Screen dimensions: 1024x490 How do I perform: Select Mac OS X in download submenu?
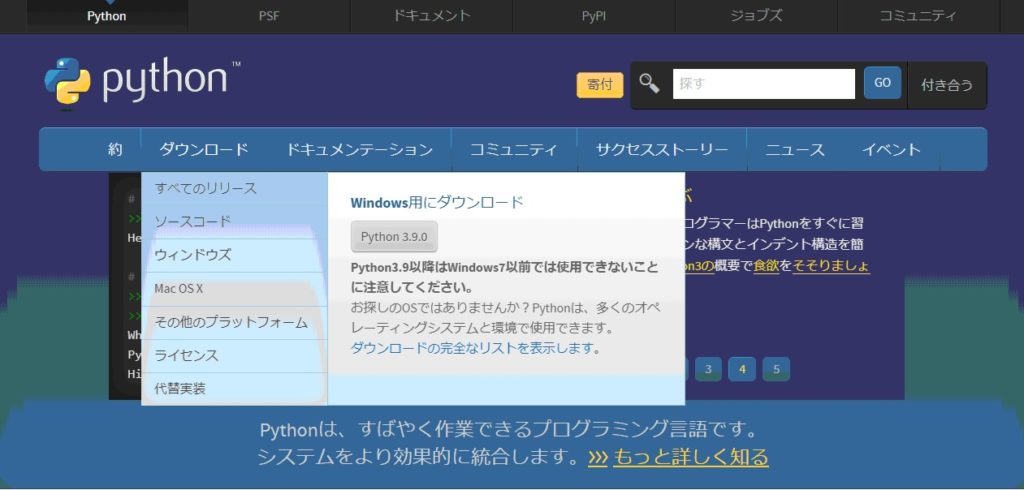pos(234,289)
